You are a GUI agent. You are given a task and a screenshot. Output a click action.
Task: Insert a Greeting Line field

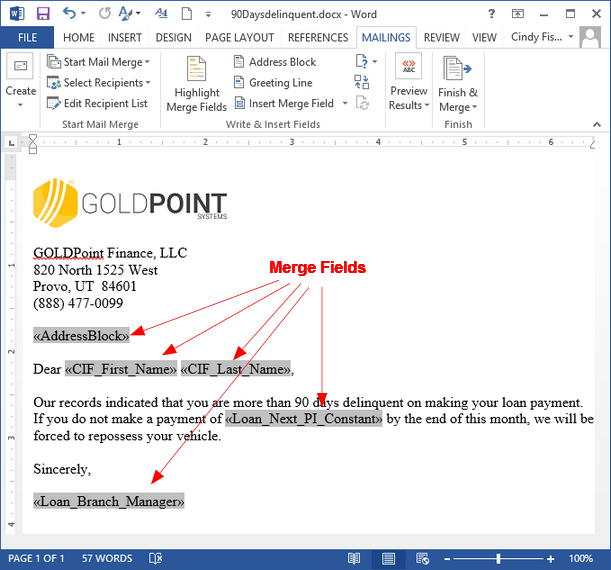[272, 83]
